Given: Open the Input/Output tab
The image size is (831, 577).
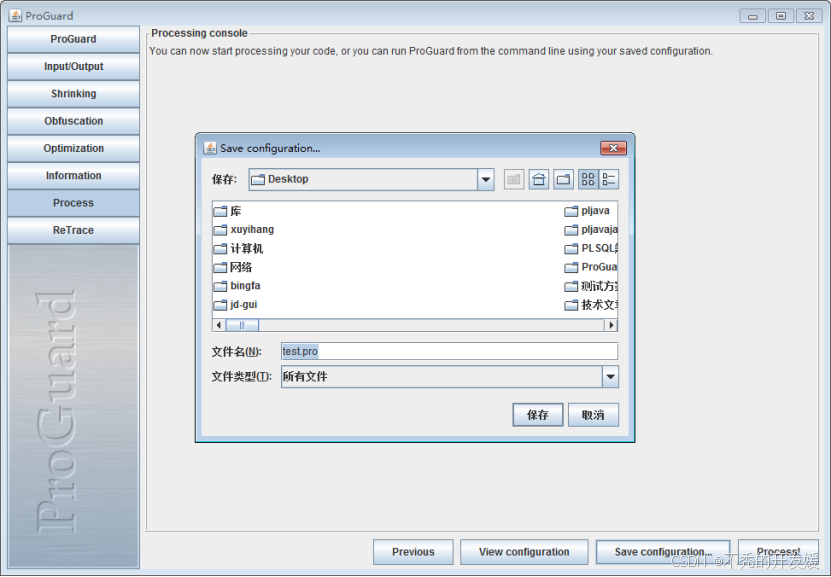Looking at the screenshot, I should click(x=73, y=67).
